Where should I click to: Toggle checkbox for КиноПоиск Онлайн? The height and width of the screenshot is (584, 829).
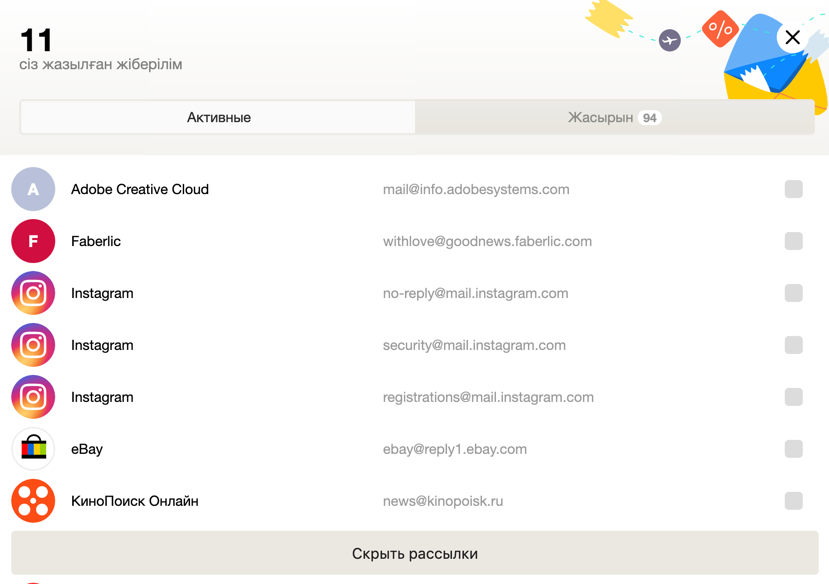click(794, 500)
